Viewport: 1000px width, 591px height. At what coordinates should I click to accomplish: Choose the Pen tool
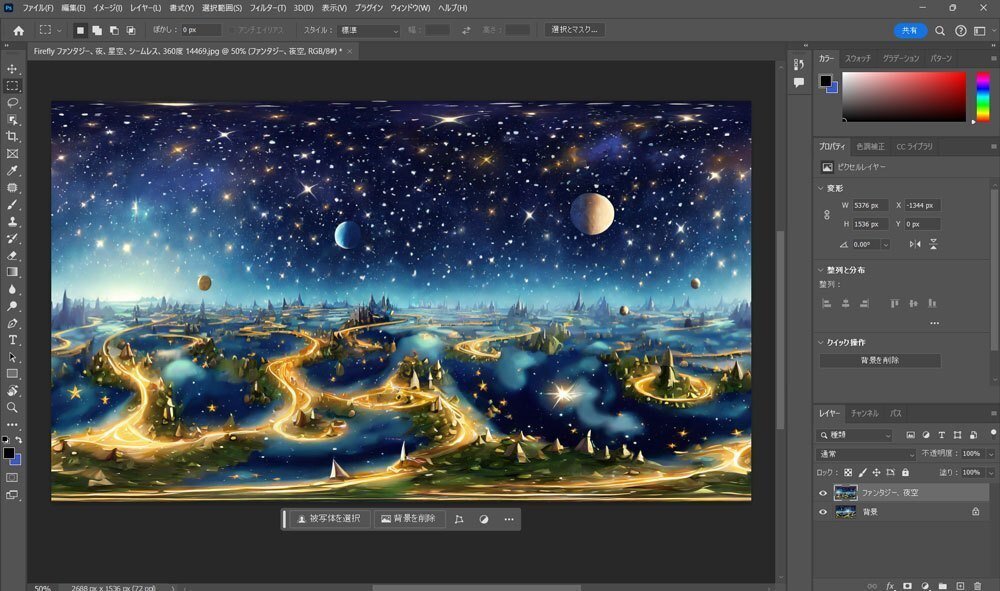tap(12, 323)
